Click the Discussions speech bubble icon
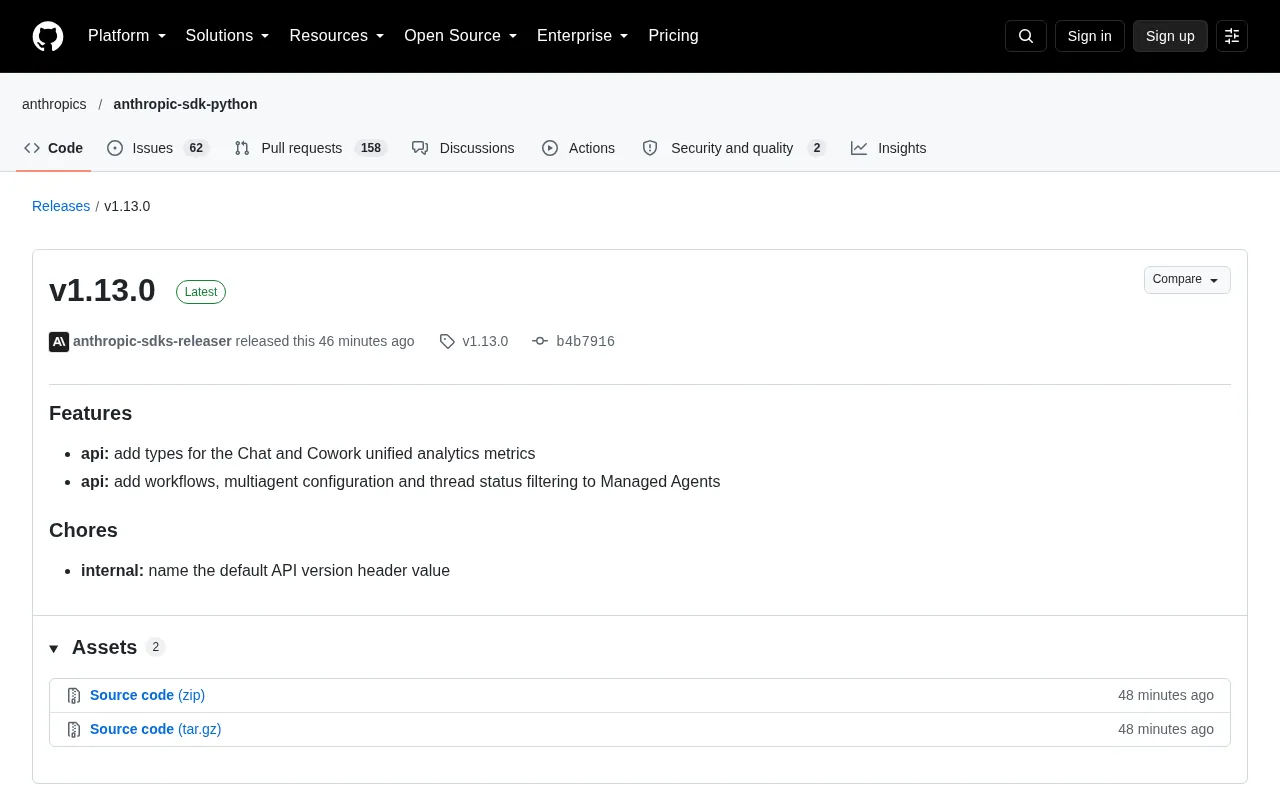1280x800 pixels. (x=420, y=148)
